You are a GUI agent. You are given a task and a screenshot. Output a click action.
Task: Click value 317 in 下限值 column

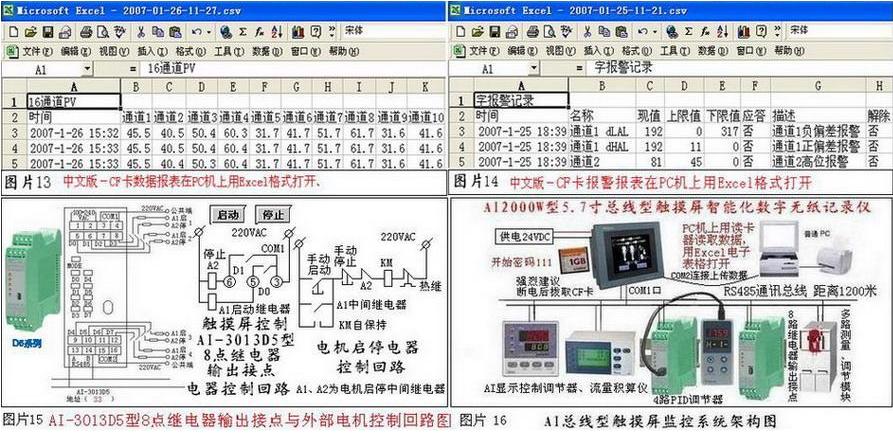pos(722,131)
